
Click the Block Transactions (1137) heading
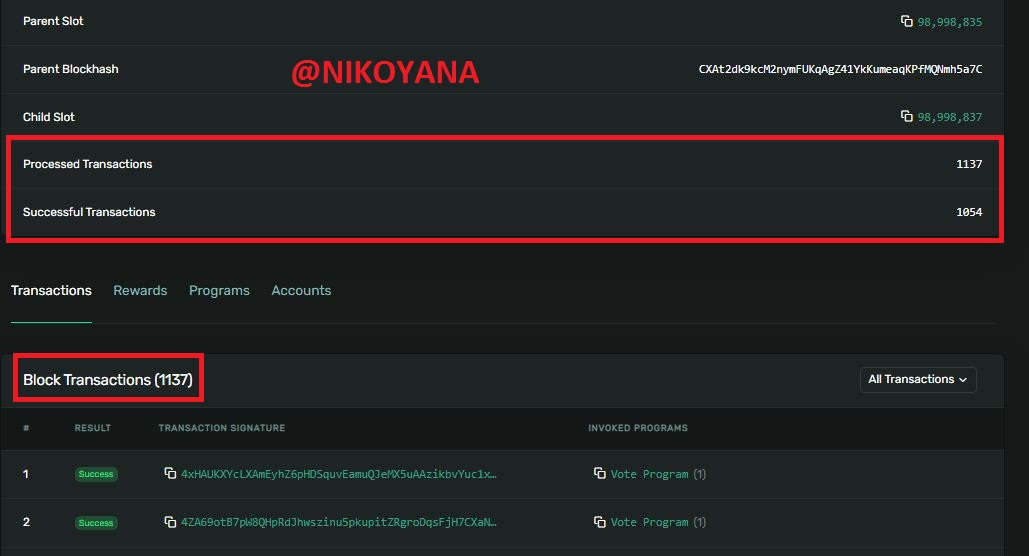108,379
